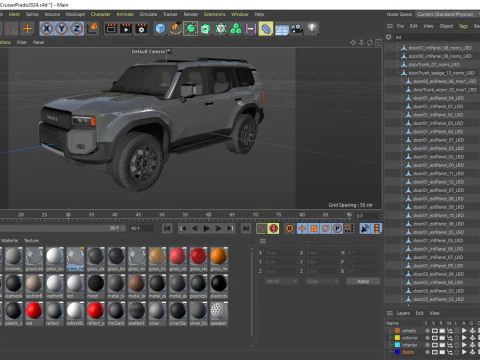Open the Scale mode dropdown

[x=322, y=281]
